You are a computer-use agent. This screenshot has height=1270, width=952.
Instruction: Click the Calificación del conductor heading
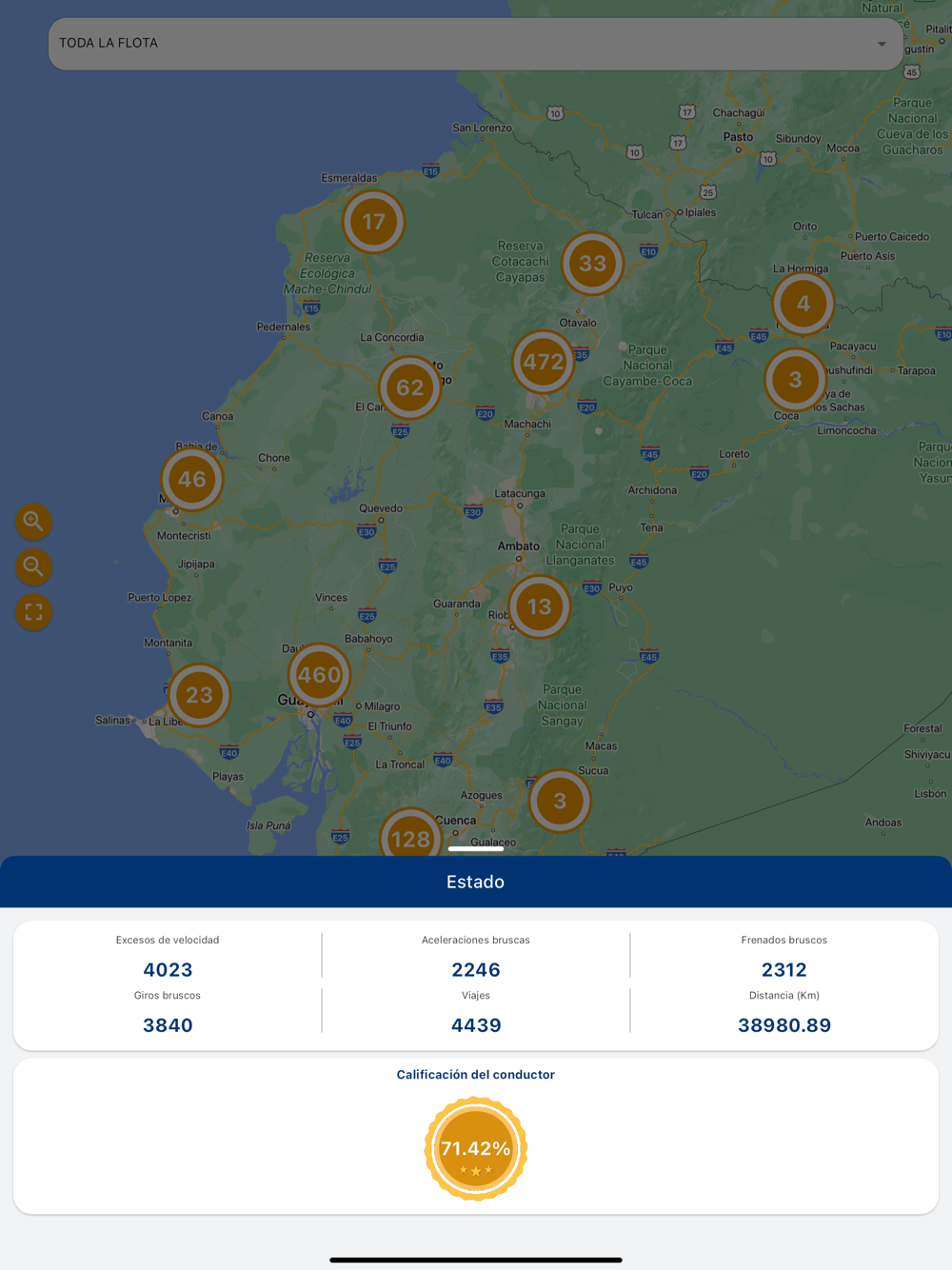click(476, 1075)
